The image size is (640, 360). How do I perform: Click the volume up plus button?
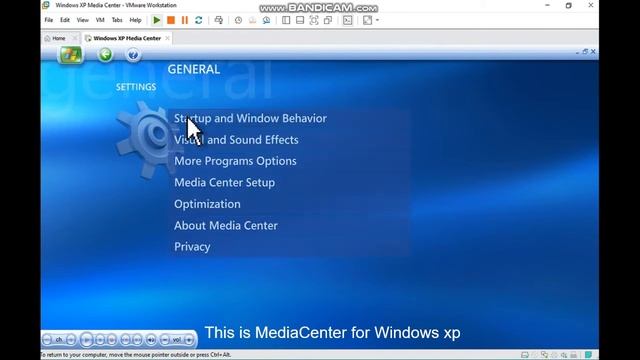point(189,340)
